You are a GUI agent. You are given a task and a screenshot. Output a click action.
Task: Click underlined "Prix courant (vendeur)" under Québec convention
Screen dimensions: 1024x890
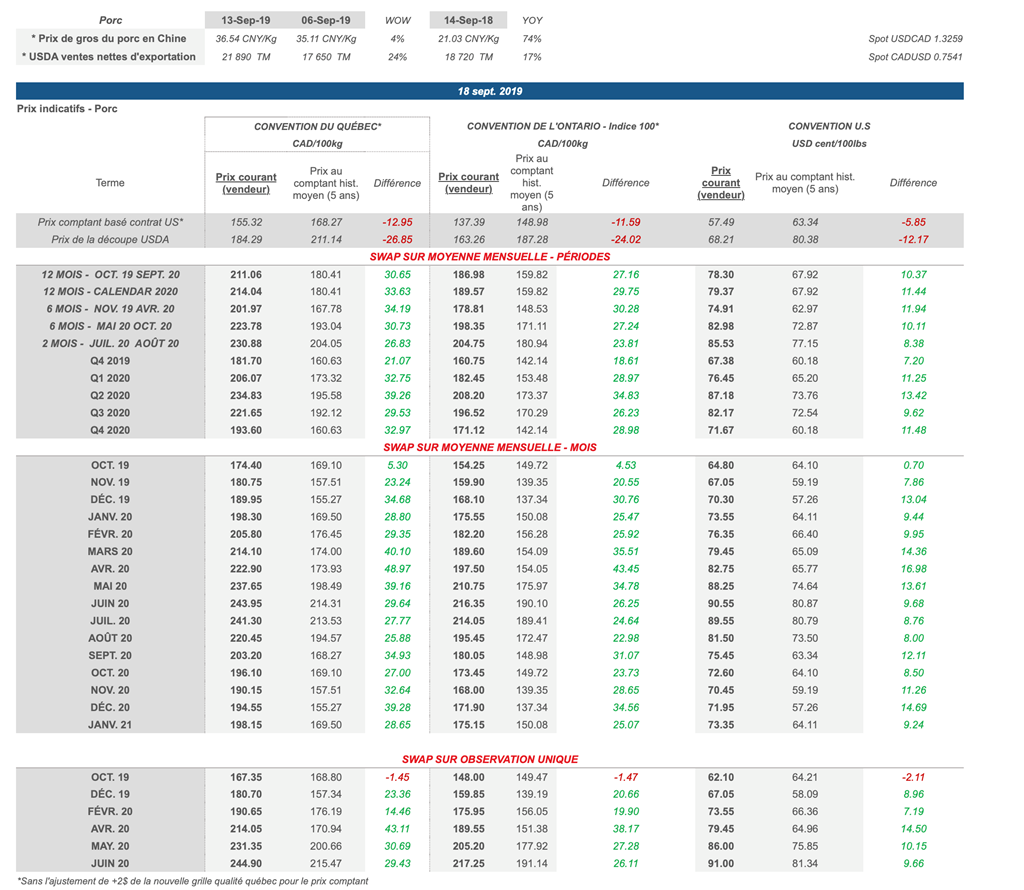pos(247,183)
